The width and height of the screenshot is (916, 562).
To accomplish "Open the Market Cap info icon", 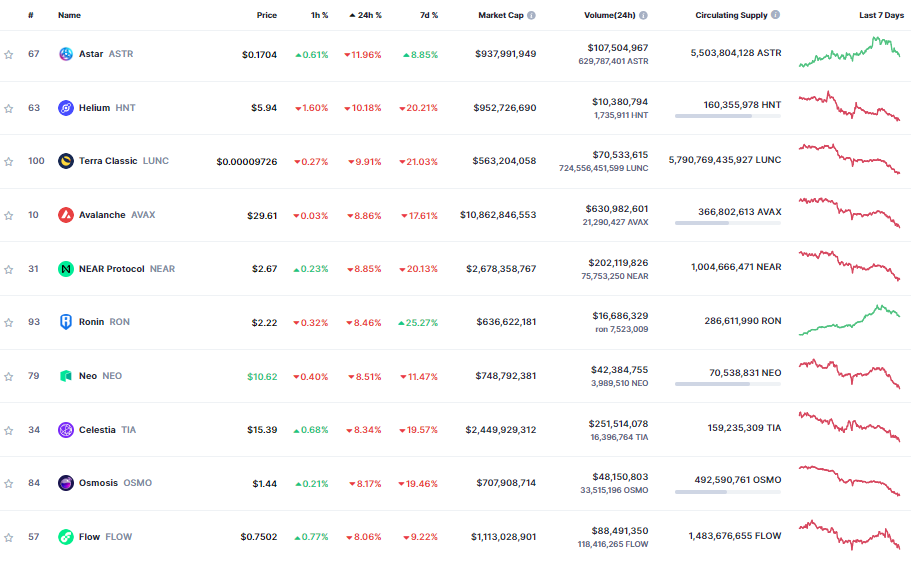I will click(531, 15).
